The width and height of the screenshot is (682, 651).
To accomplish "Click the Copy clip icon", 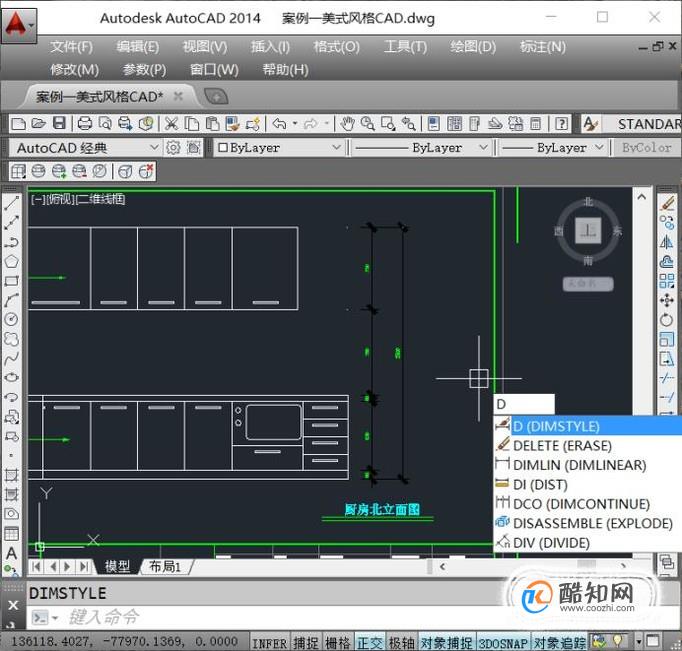I will [191, 124].
